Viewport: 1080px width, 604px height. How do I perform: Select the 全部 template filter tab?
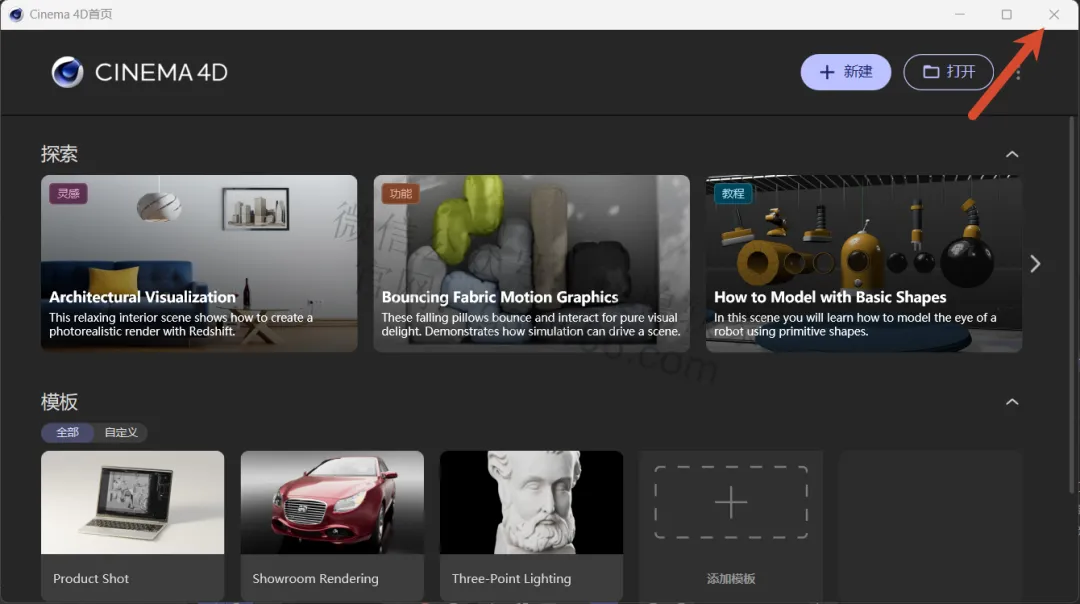point(68,433)
